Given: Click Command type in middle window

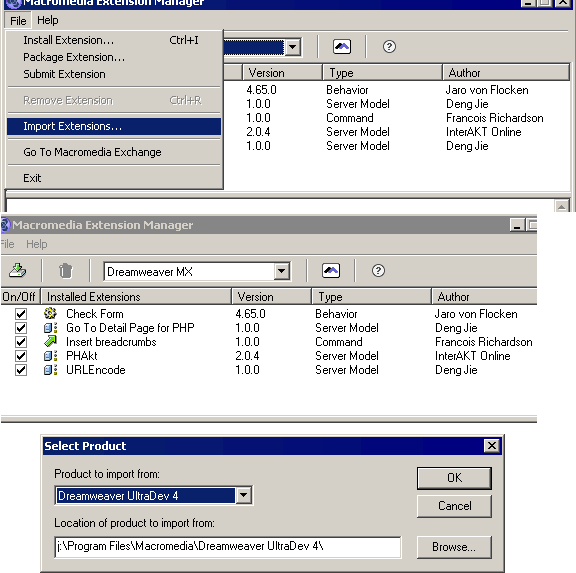Looking at the screenshot, I should tap(339, 342).
